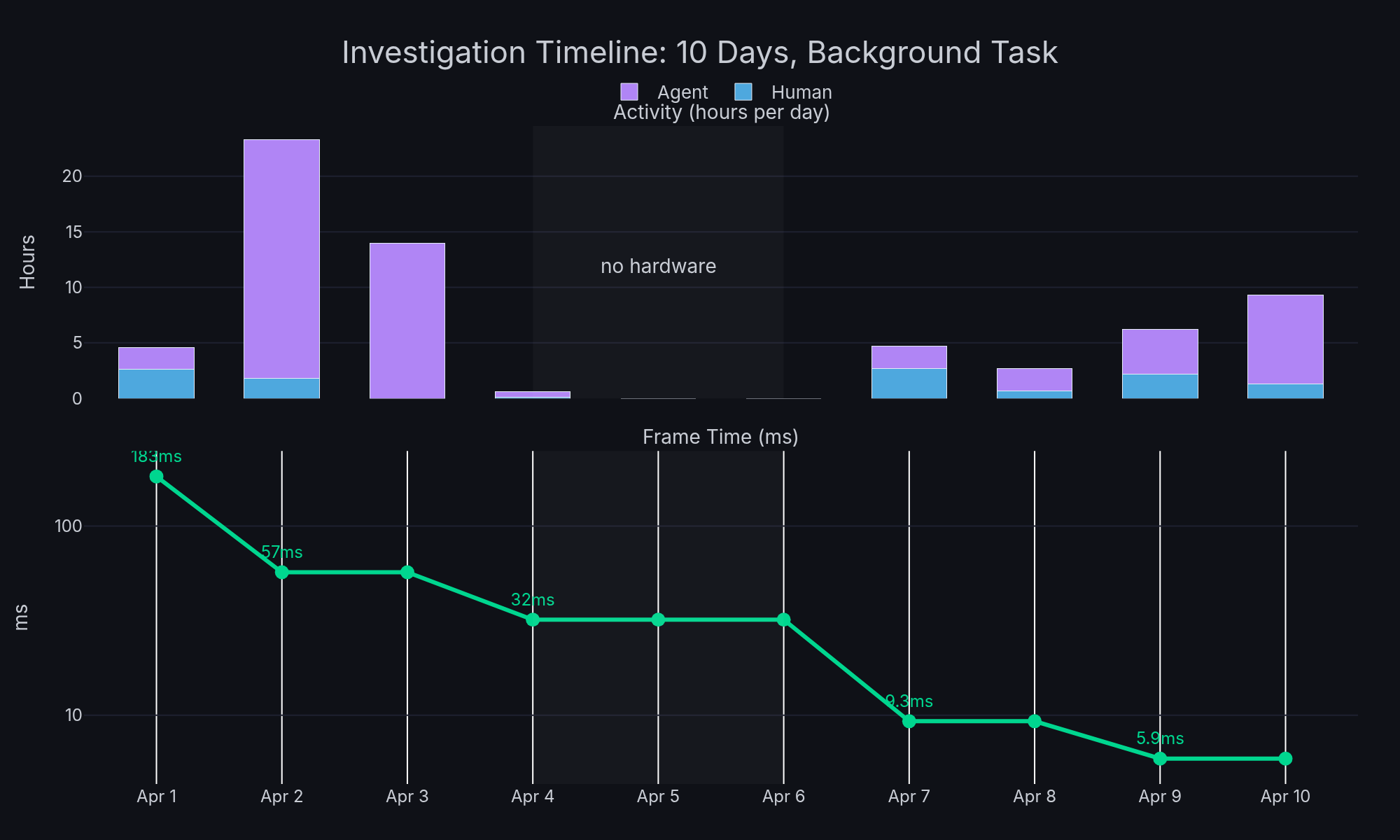Select the Activity (hours per day) chart title
Image resolution: width=1400 pixels, height=840 pixels.
721,111
